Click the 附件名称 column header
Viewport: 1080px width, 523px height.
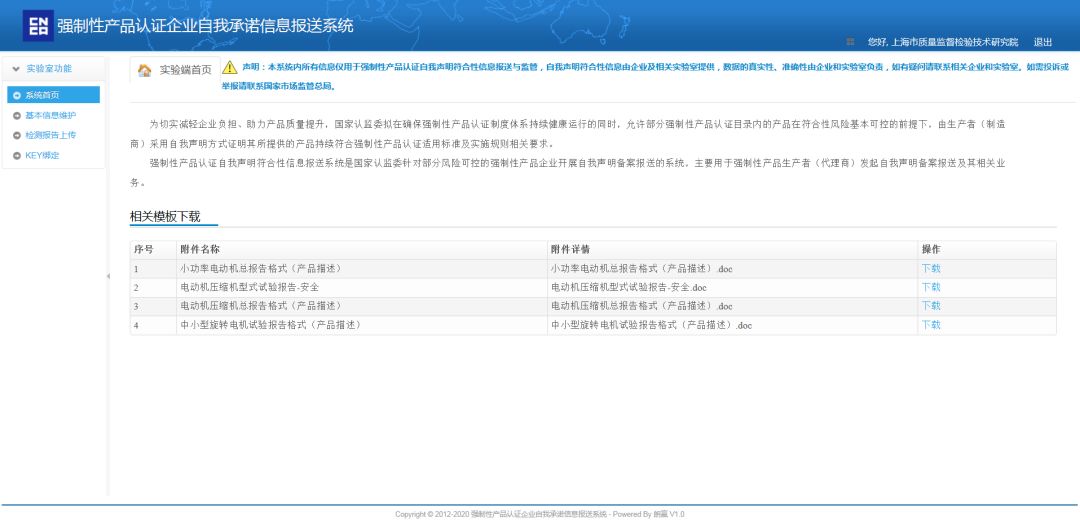(200, 249)
